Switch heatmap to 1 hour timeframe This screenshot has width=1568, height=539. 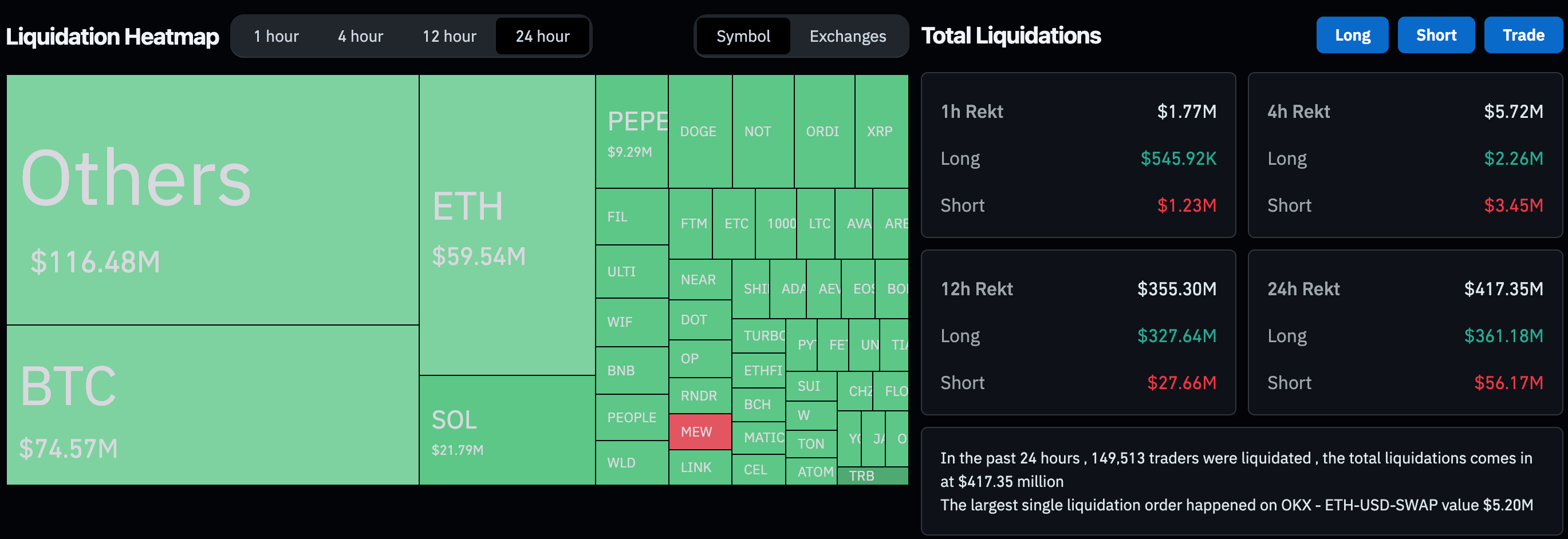(275, 36)
